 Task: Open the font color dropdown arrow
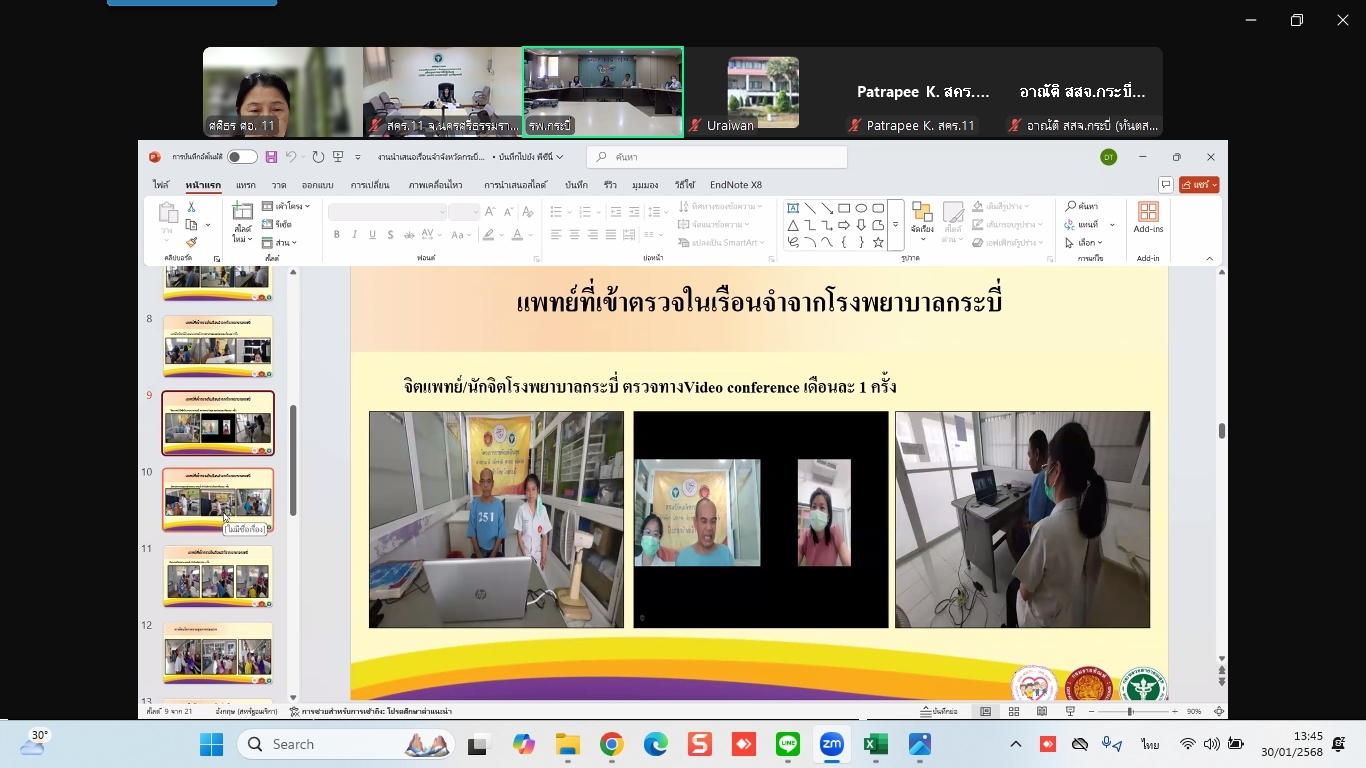[531, 235]
